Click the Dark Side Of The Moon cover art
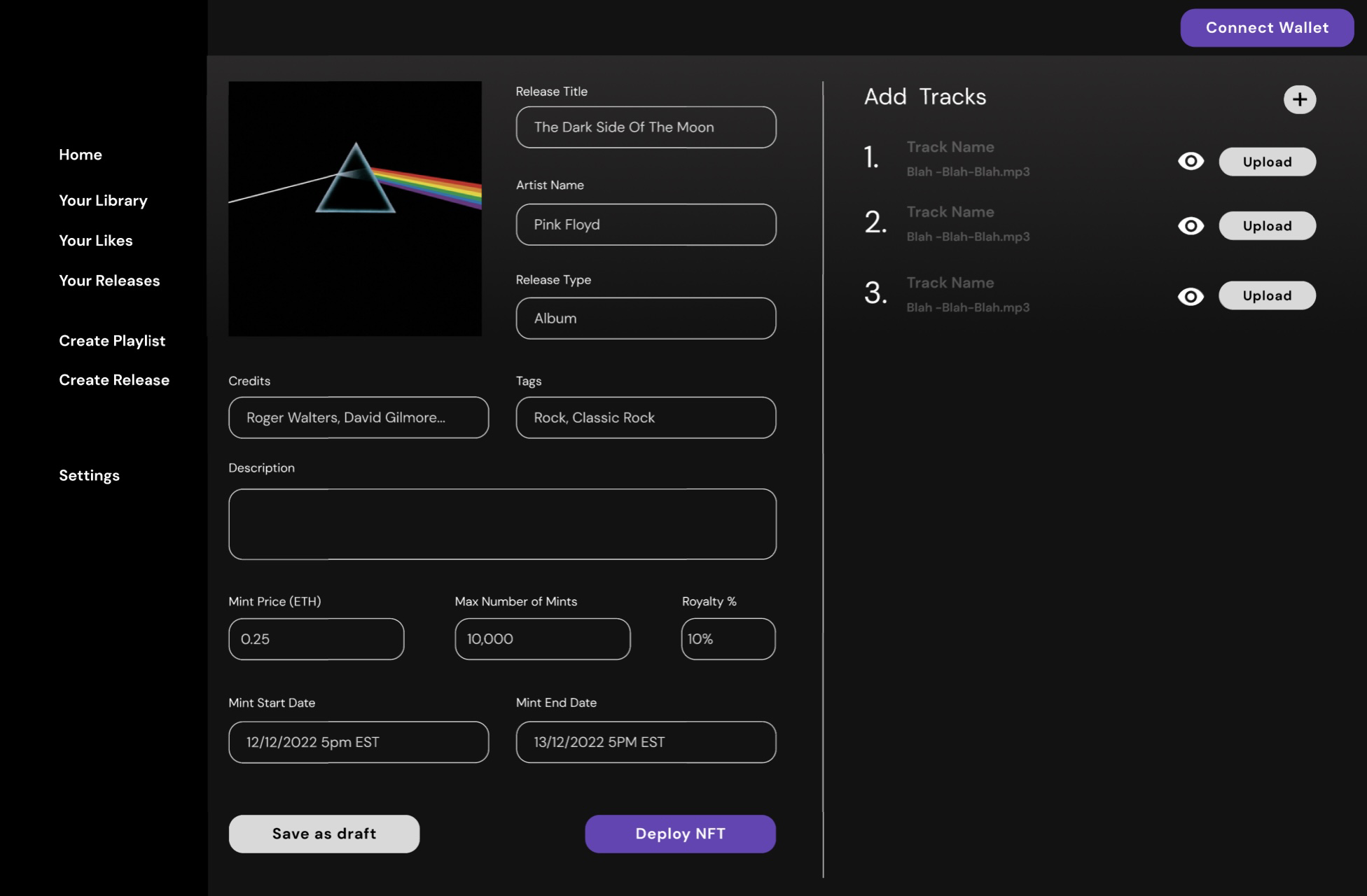The image size is (1367, 896). click(x=355, y=208)
